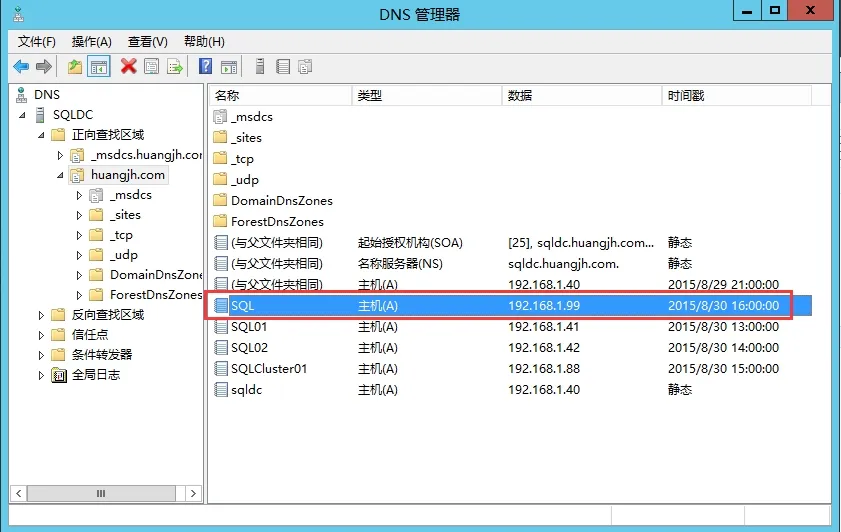
Task: Open the Properties toolbar icon
Action: [x=152, y=66]
